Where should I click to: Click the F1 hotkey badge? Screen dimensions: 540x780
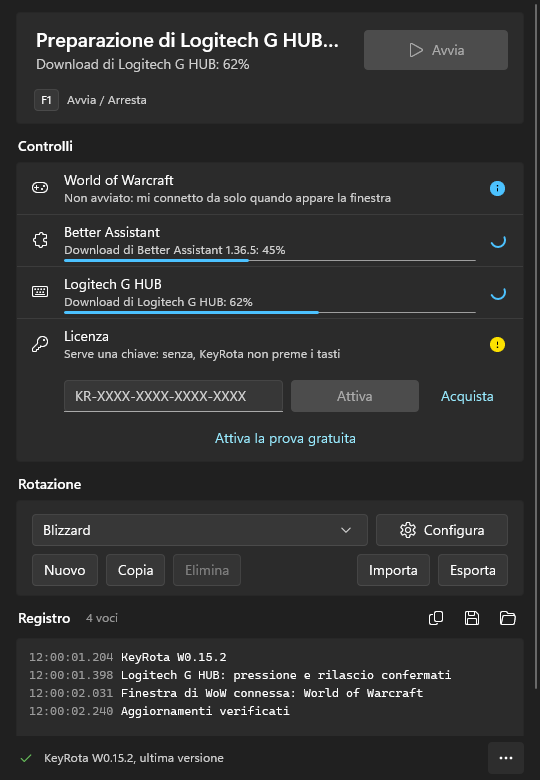[46, 100]
